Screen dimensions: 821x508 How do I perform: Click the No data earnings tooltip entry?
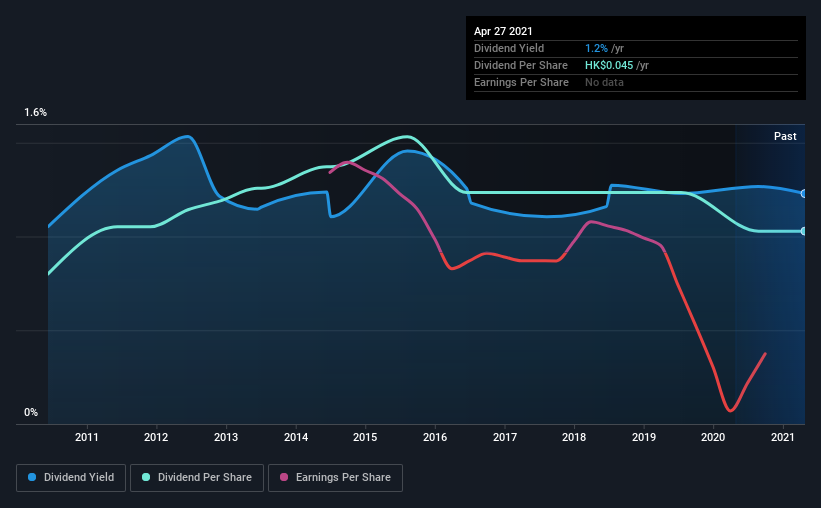coord(604,82)
